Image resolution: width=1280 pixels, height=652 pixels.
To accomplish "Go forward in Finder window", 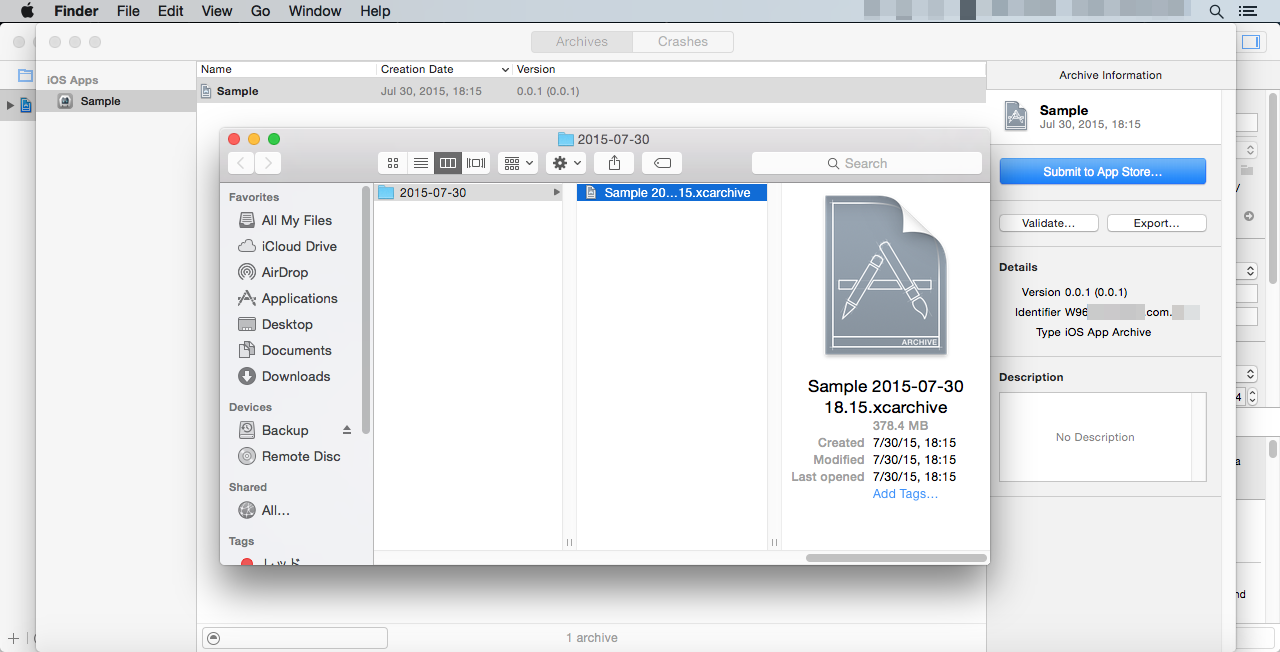I will [268, 163].
